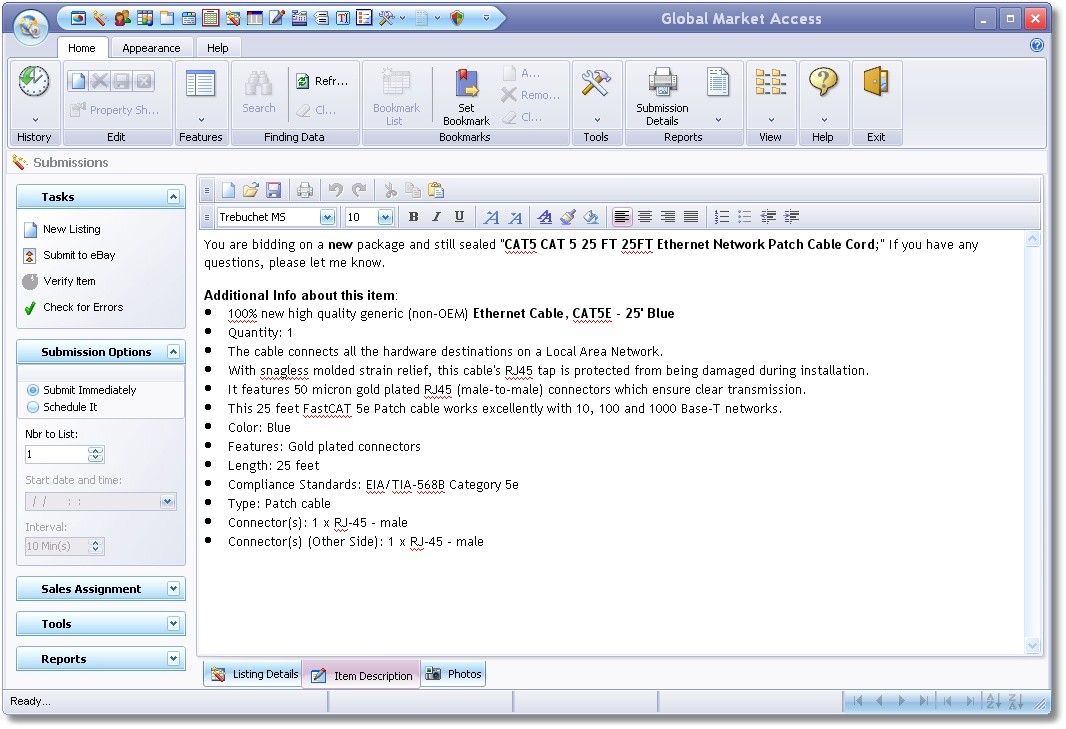The width and height of the screenshot is (1066, 729).
Task: Click the Nbr to List input field
Action: (x=56, y=454)
